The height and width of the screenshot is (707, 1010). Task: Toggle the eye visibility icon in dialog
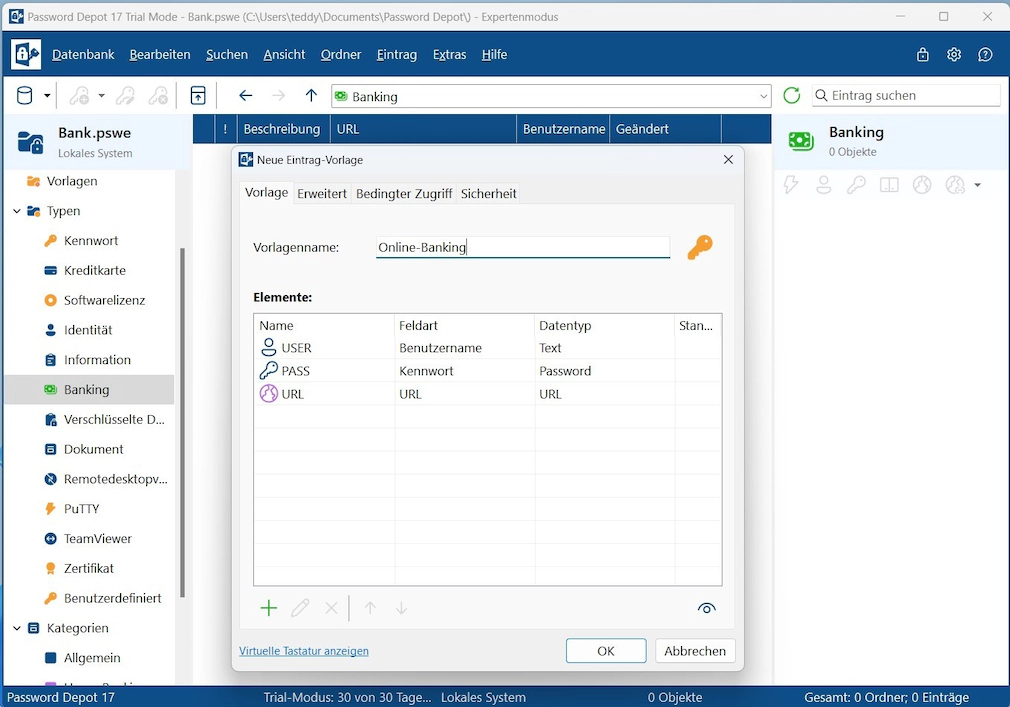coord(707,608)
